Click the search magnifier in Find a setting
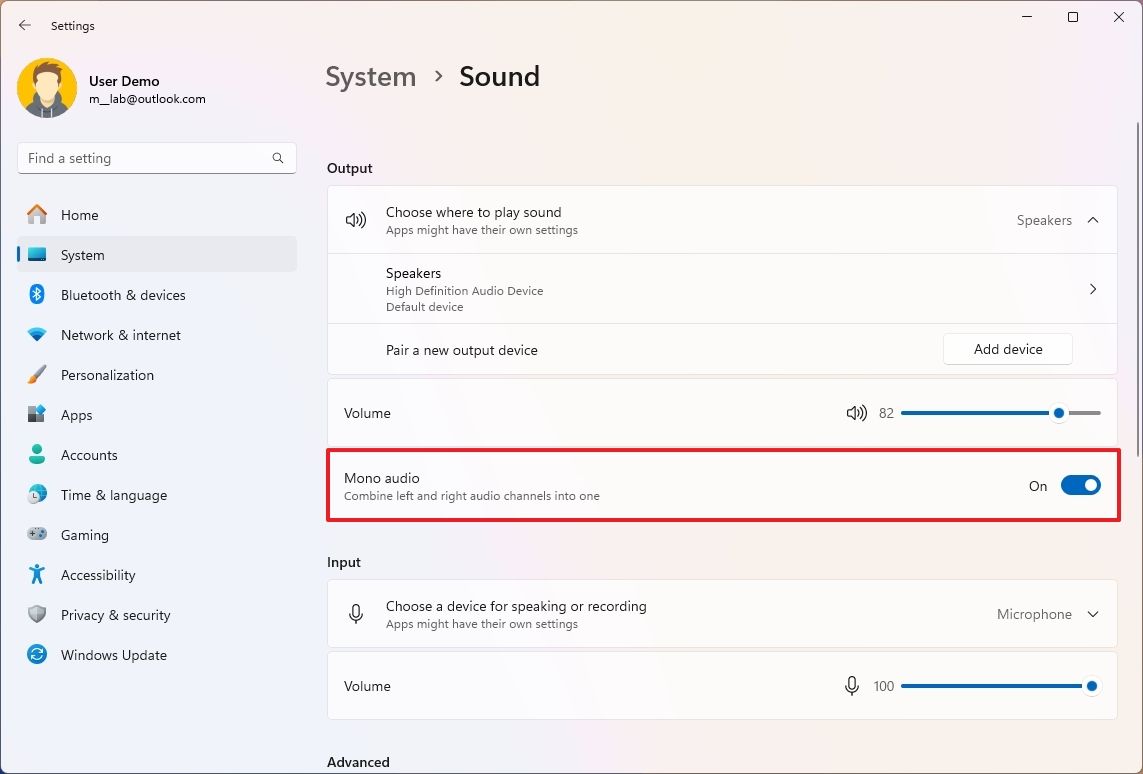Image resolution: width=1143 pixels, height=774 pixels. click(277, 157)
